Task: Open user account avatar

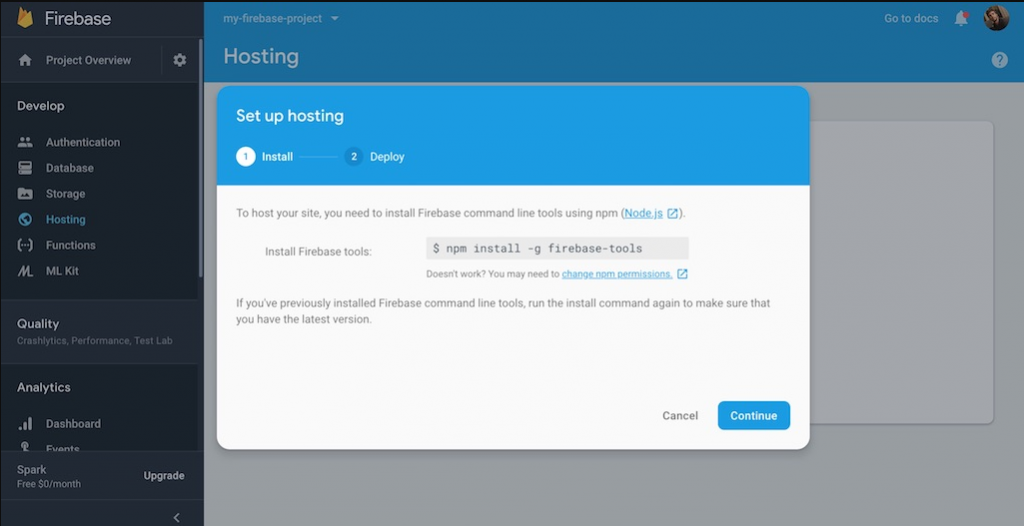Action: pyautogui.click(x=996, y=18)
